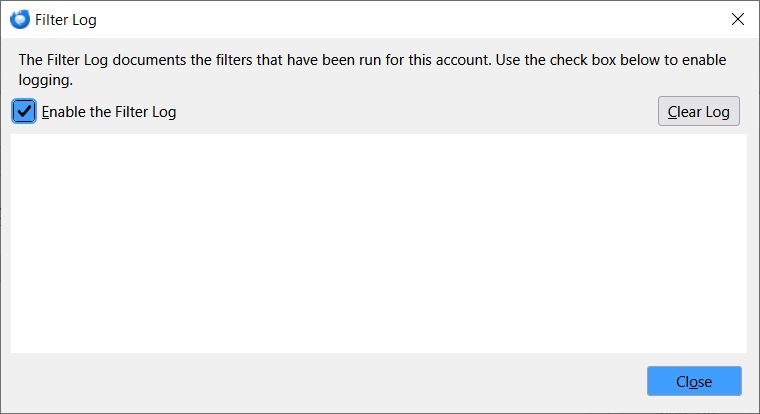Dismiss the dialog via the Close button
This screenshot has width=760, height=414.
694,381
